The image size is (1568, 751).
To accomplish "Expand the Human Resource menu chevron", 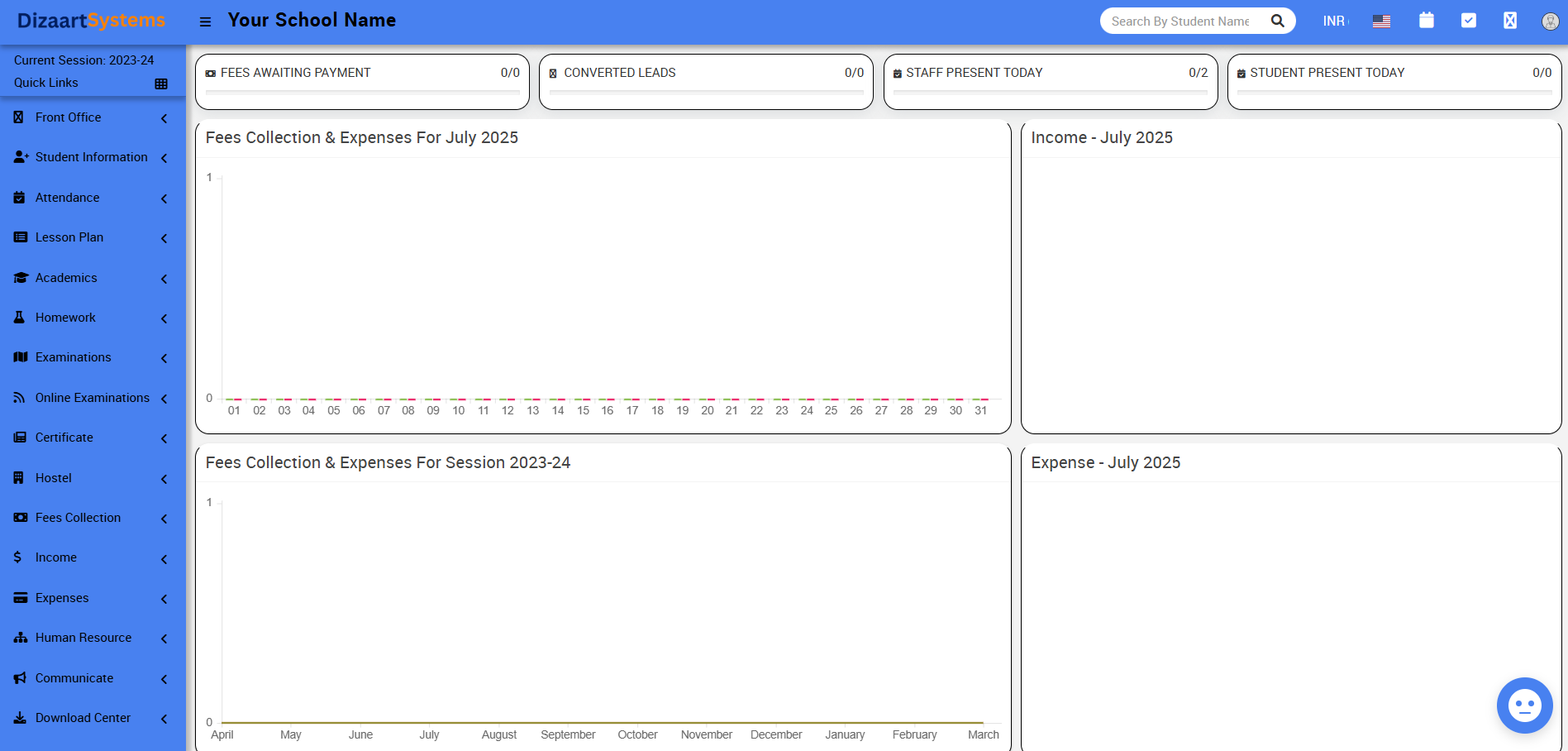I will tap(163, 639).
